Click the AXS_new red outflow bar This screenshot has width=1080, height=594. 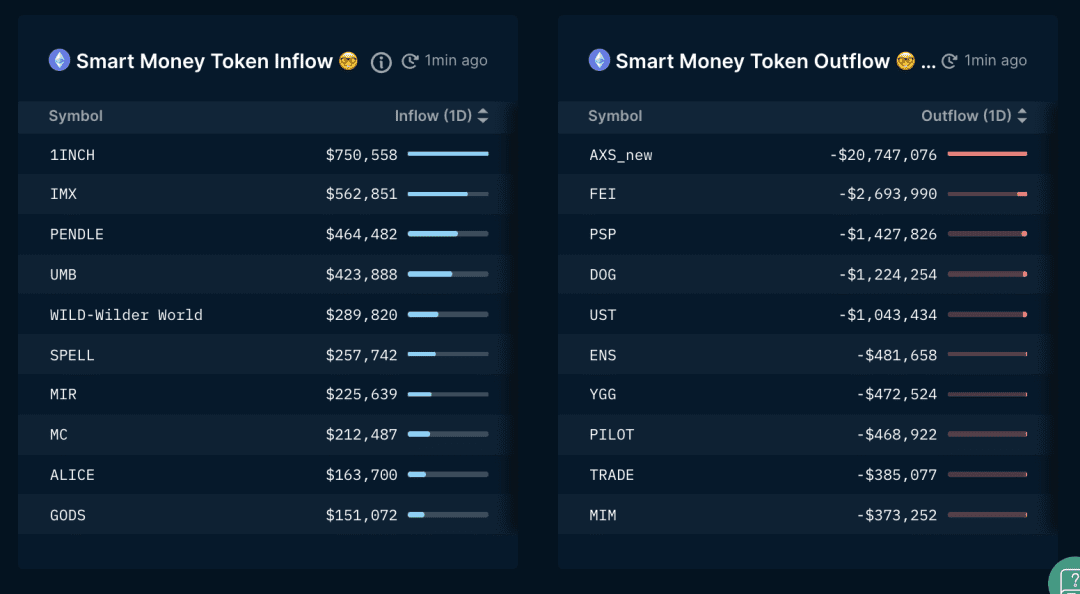(987, 154)
